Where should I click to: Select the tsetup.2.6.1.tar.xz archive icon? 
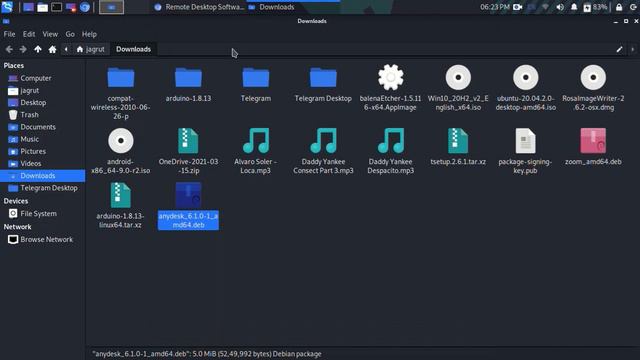(458, 141)
